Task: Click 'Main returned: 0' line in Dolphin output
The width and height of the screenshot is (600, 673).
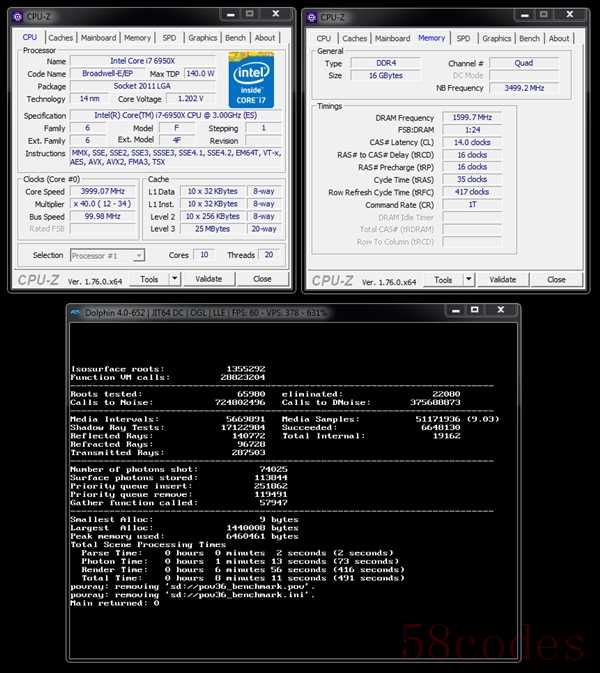Action: pos(115,603)
